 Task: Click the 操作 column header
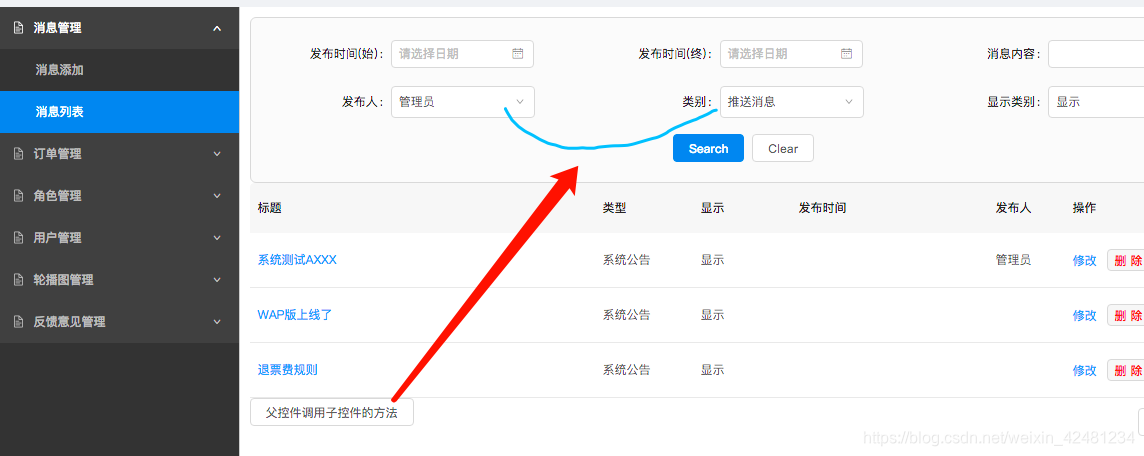point(1084,208)
